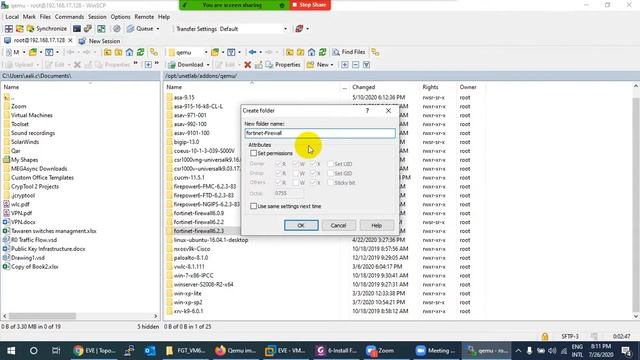
Task: Toggle the Set UID checkbox
Action: 330,164
